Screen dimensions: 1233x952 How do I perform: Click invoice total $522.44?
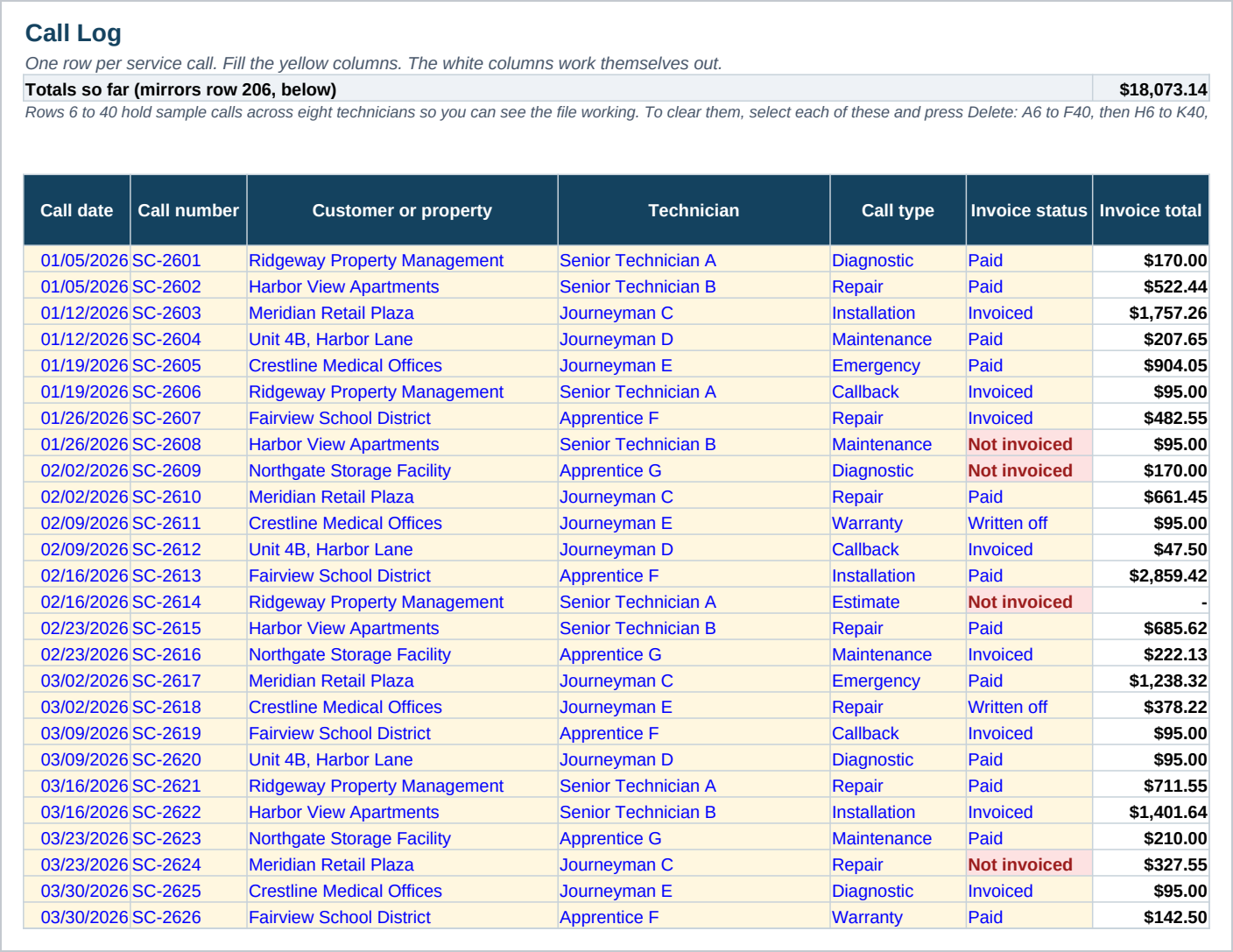[x=1151, y=286]
